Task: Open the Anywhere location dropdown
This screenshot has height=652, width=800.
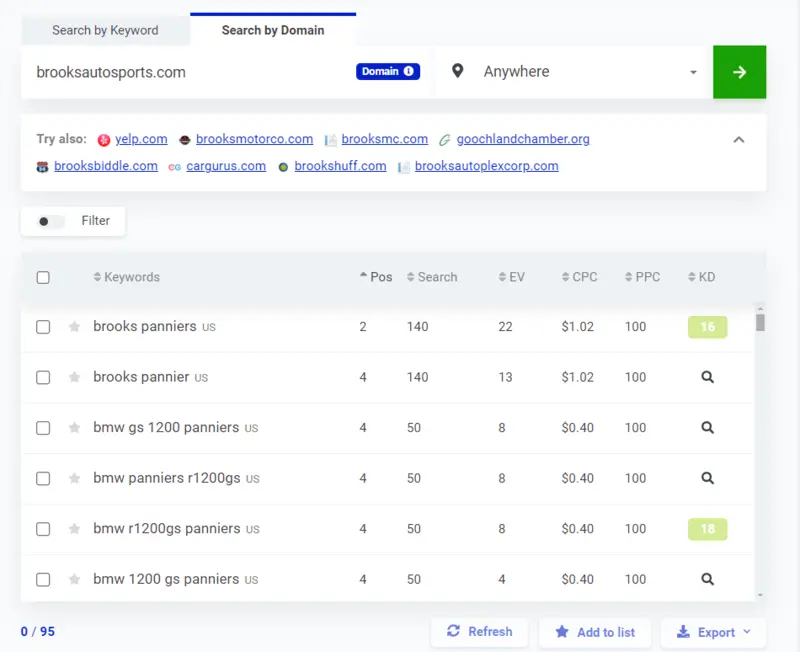Action: (x=574, y=72)
